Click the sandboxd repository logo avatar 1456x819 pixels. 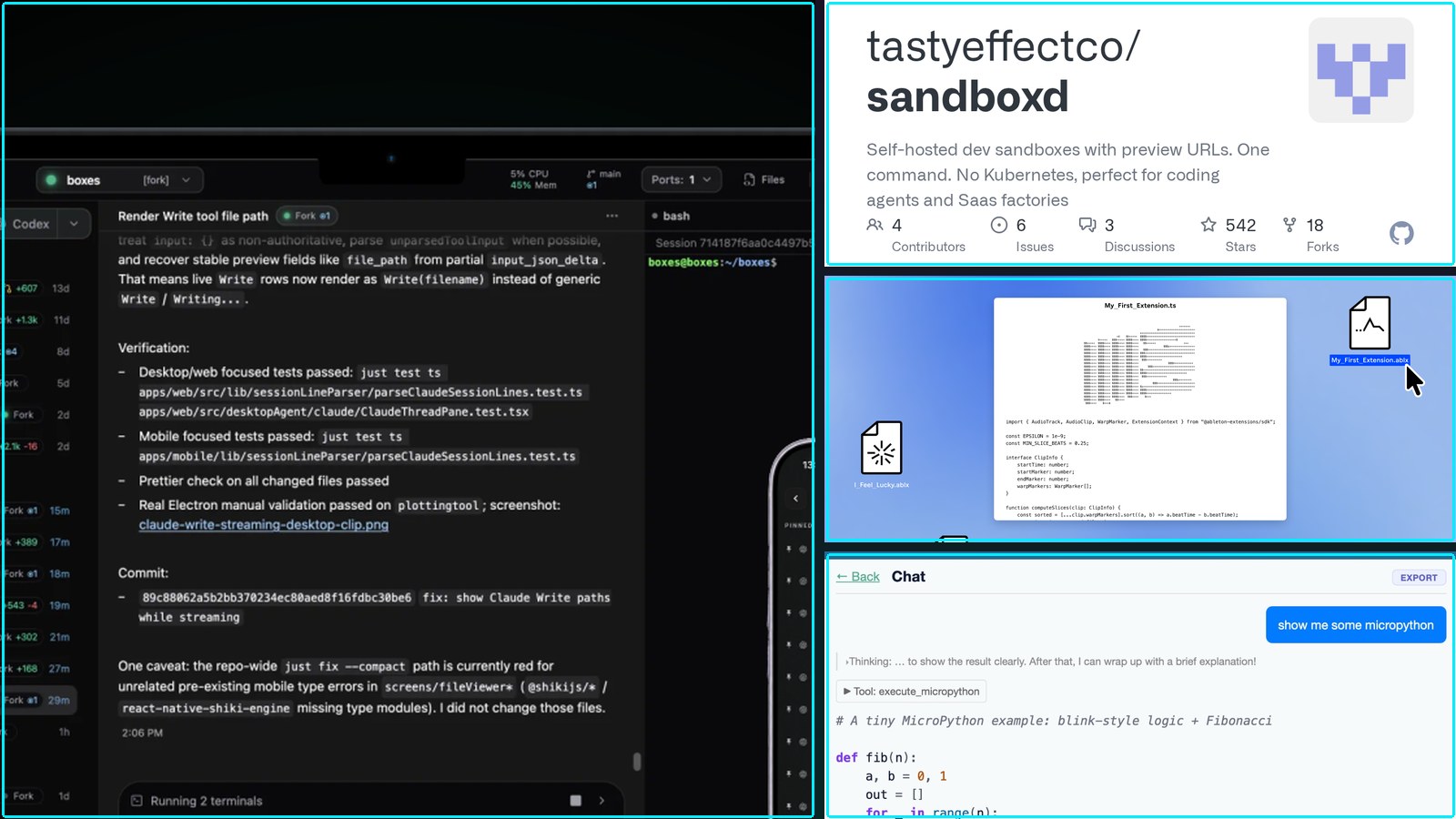click(x=1360, y=70)
